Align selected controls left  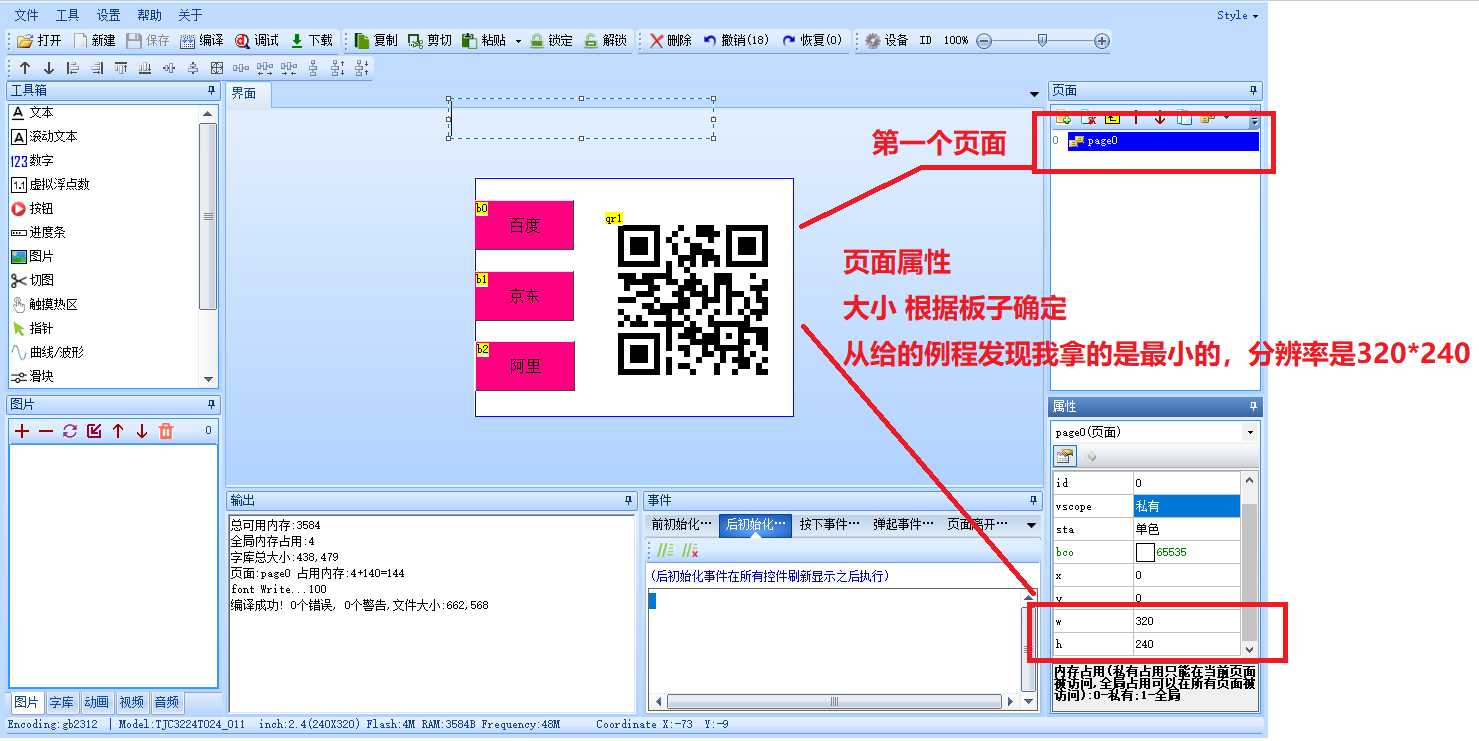tap(72, 68)
